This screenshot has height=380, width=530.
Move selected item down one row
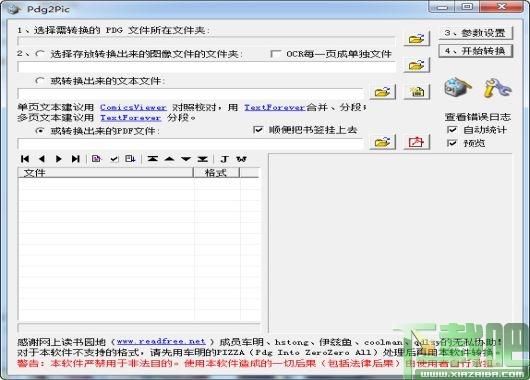point(186,159)
